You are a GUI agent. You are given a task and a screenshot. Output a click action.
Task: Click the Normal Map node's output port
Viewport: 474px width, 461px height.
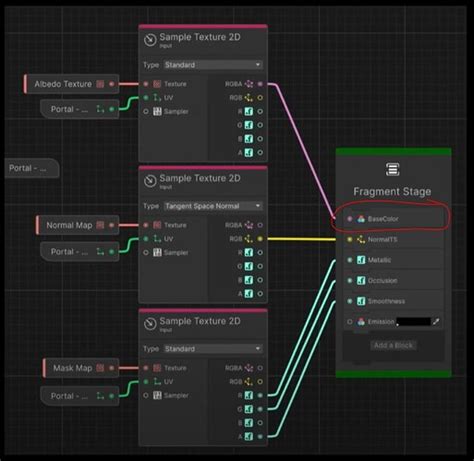[112, 225]
